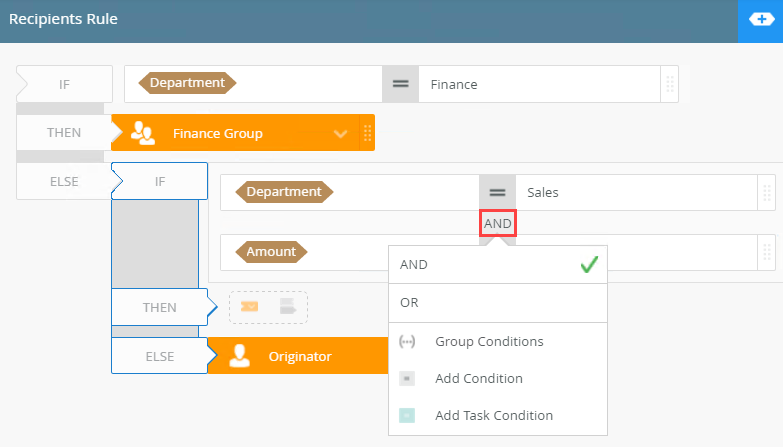Click the Finance value field
This screenshot has width=783, height=447.
coord(540,84)
